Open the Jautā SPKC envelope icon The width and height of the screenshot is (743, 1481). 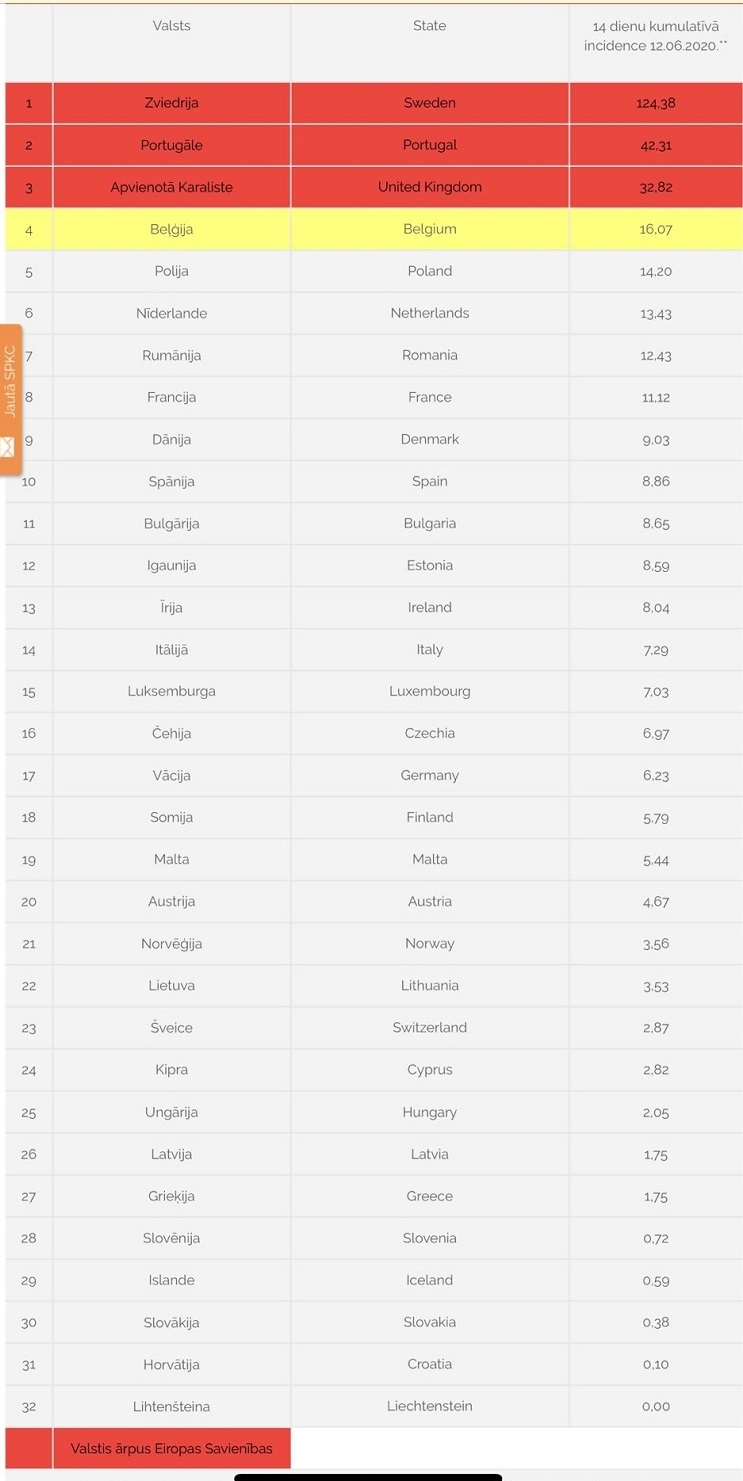[x=8, y=447]
